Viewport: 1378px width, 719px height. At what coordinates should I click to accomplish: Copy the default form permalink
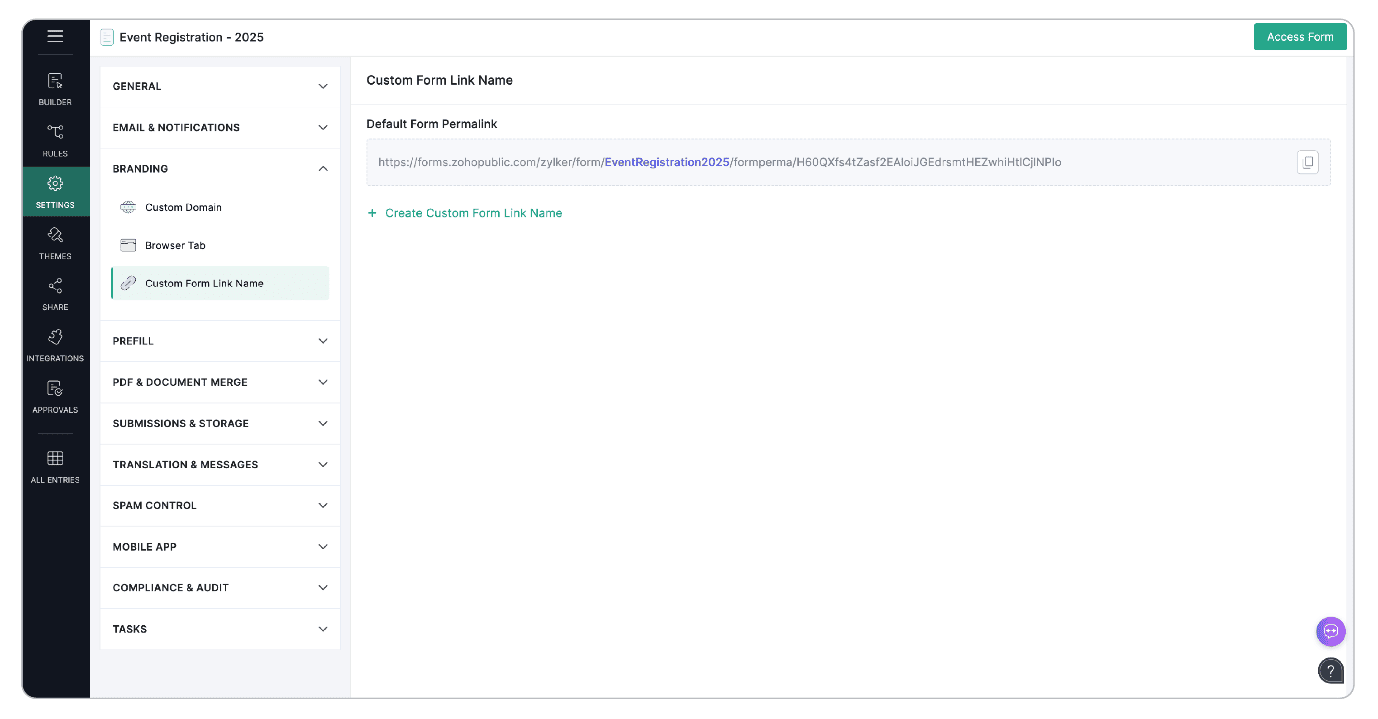(1307, 162)
